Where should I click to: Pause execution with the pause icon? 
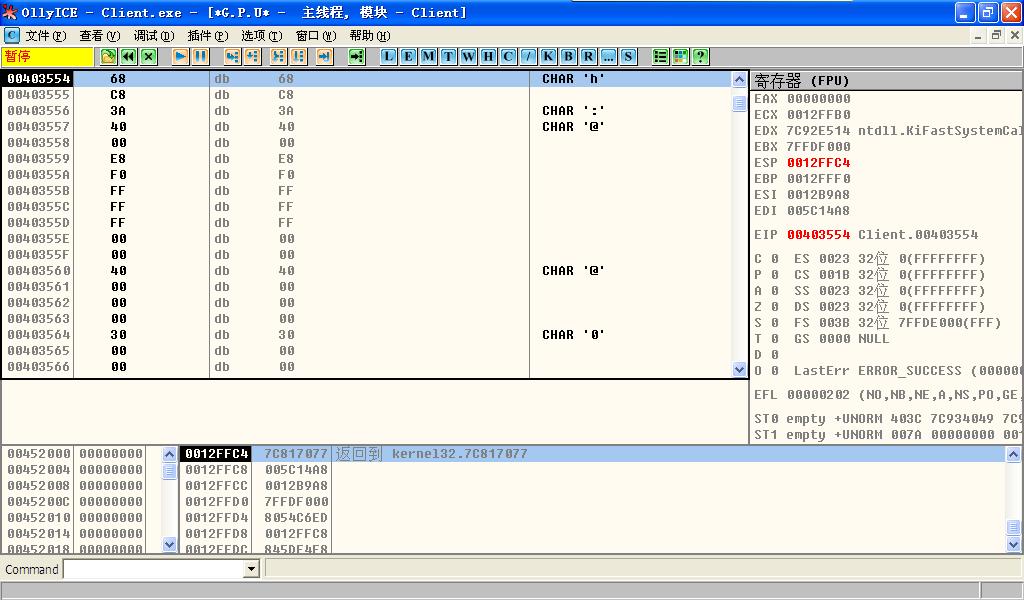pos(200,56)
